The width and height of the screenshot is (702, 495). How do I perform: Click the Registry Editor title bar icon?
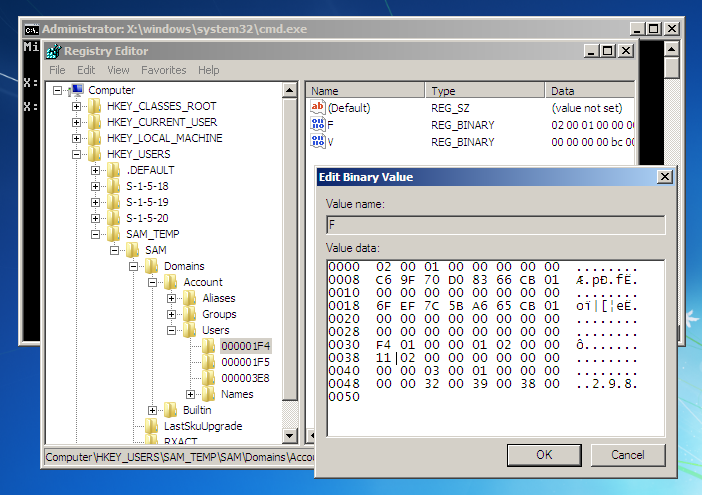point(53,51)
